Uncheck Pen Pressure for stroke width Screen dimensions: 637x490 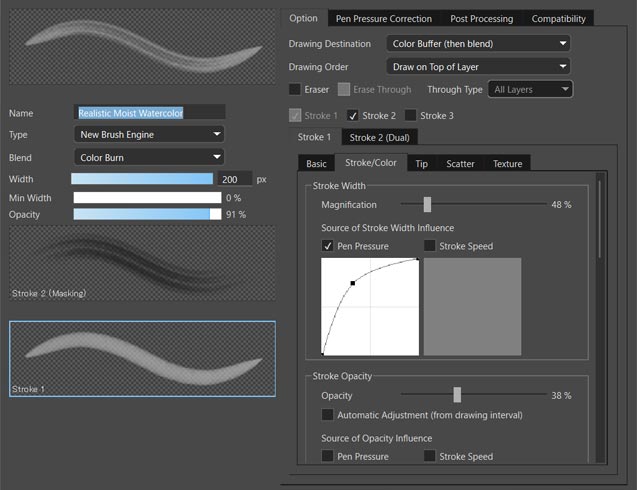(328, 246)
